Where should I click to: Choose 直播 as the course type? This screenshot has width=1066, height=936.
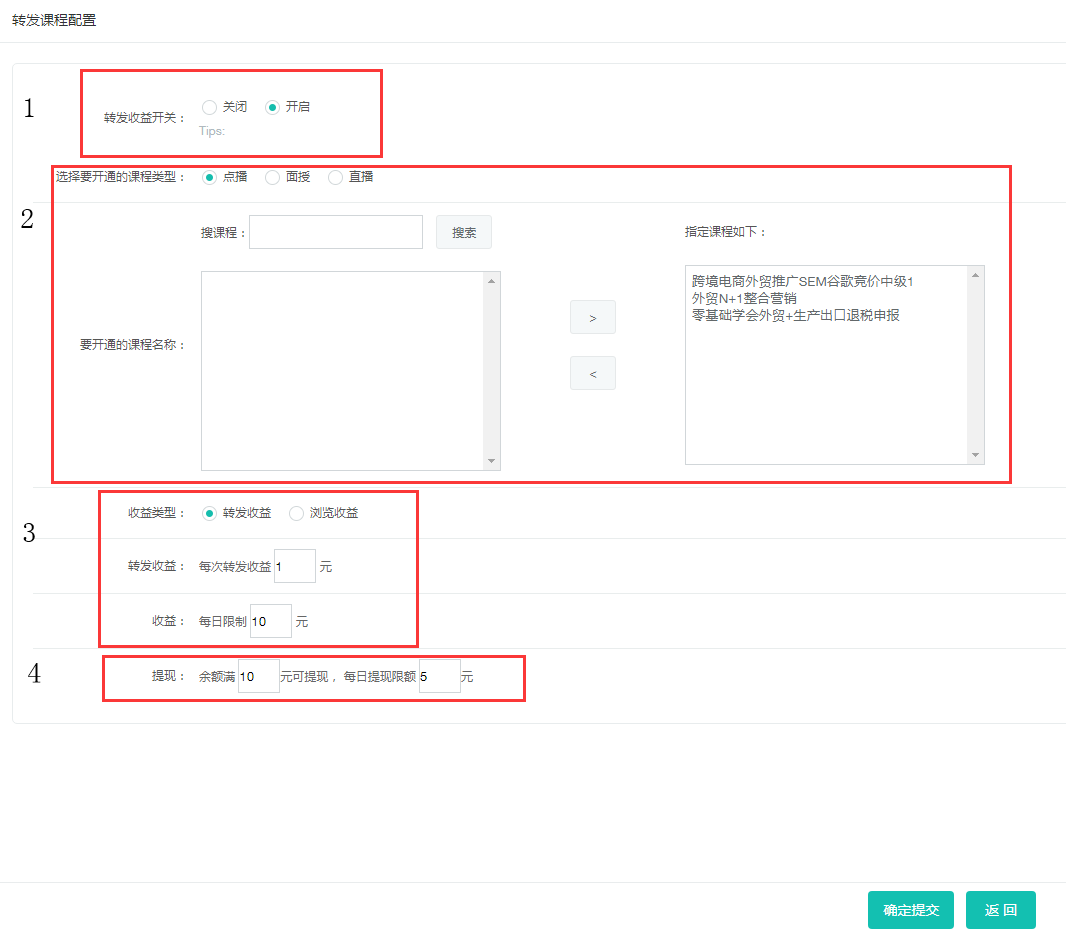tap(335, 177)
